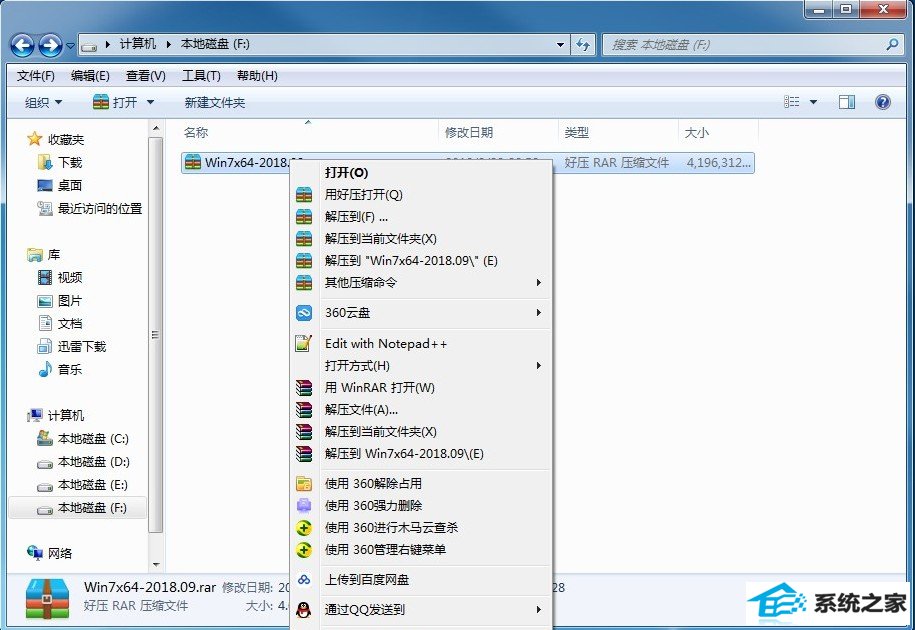Click the refresh icon beside address bar
The width and height of the screenshot is (915, 630).
click(583, 44)
